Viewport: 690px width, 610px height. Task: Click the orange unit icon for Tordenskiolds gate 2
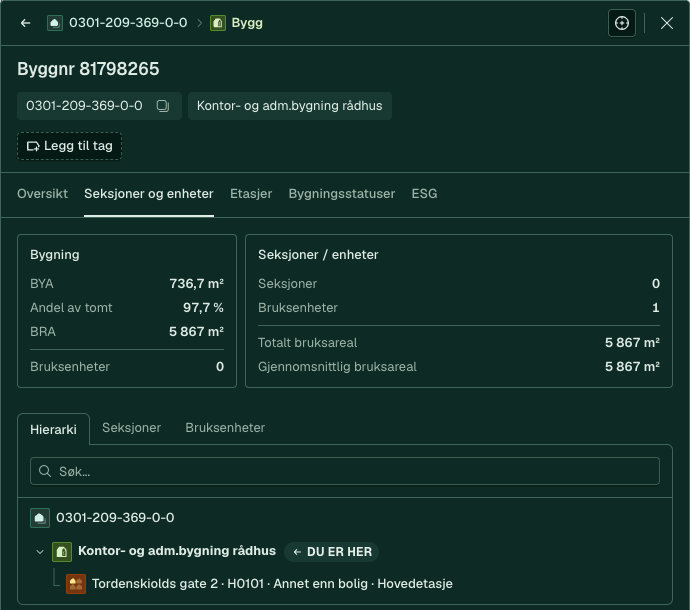(76, 584)
